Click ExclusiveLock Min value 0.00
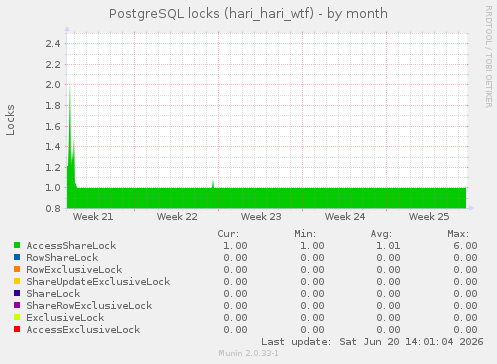 312,318
